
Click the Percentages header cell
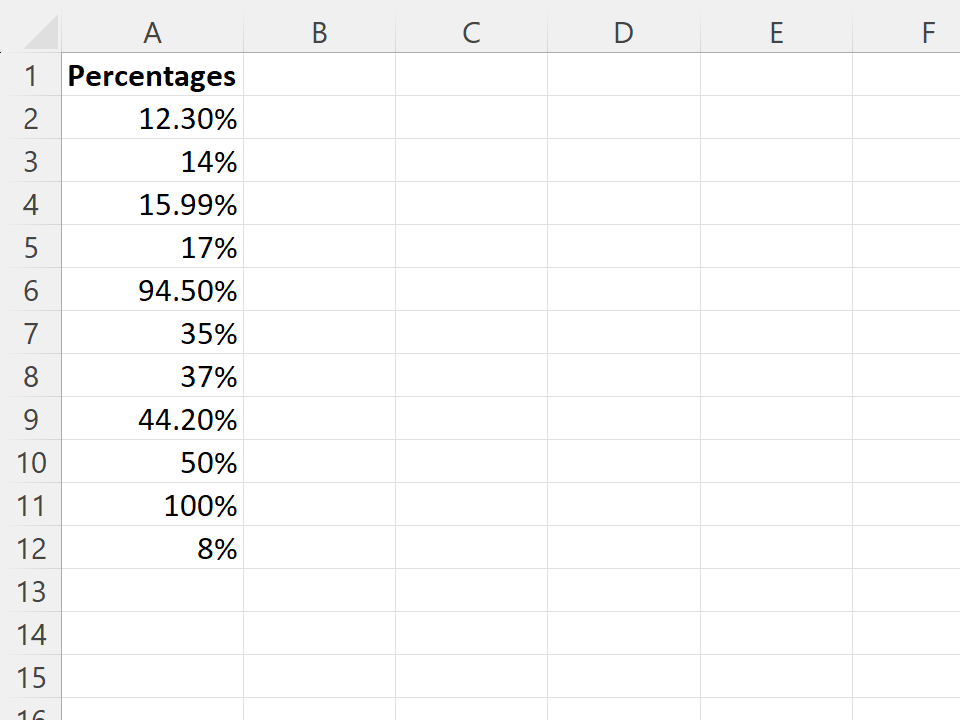(x=152, y=75)
